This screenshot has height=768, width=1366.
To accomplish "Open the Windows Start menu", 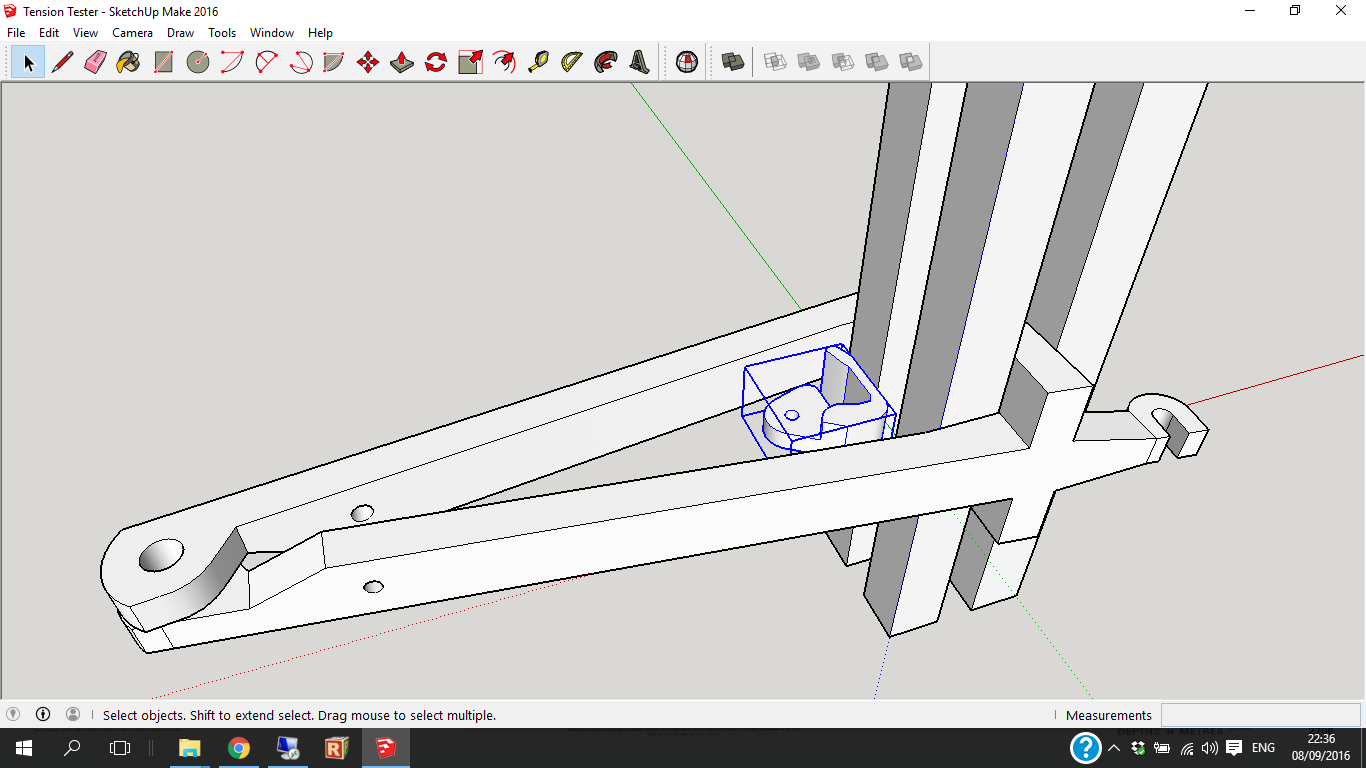I will (x=23, y=747).
